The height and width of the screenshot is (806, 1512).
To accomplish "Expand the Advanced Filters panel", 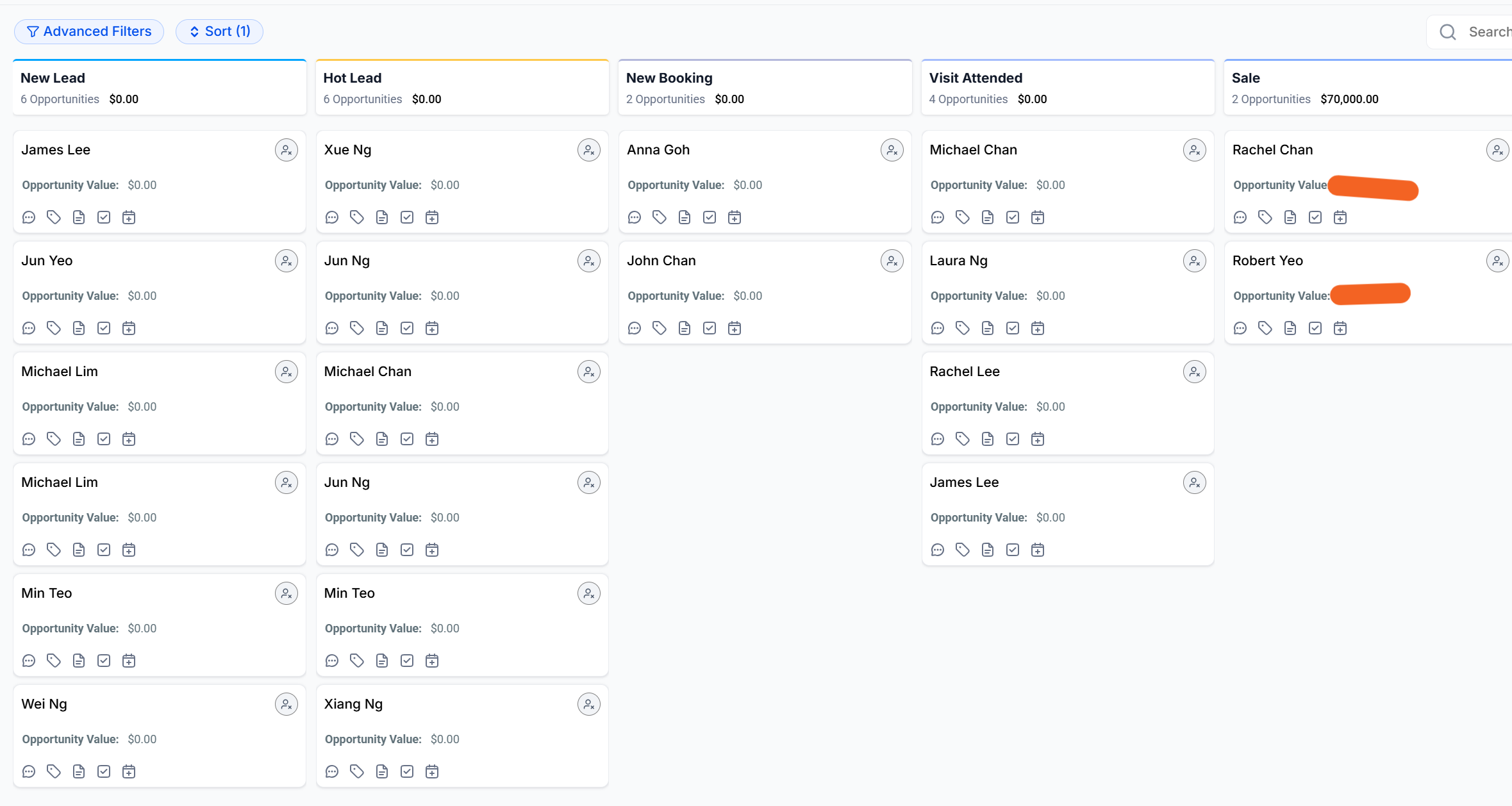I will pos(89,31).
